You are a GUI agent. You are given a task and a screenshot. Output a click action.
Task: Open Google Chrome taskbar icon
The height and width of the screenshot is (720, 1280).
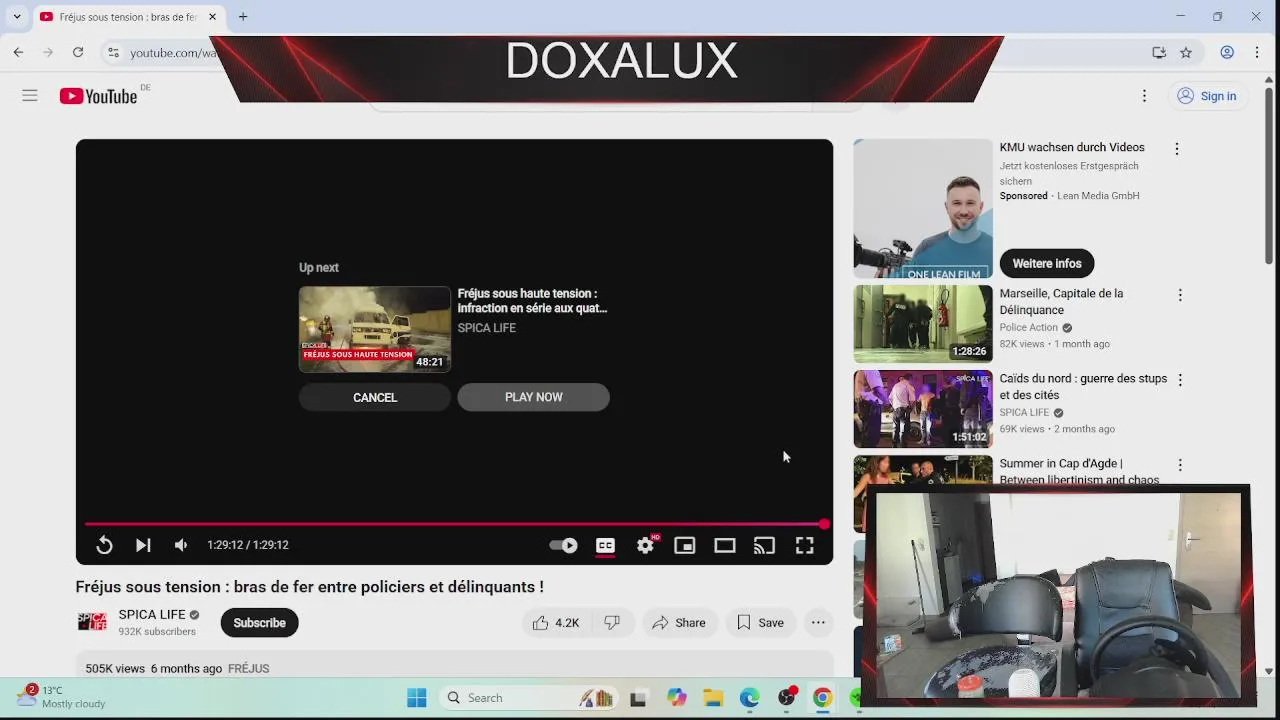coord(822,698)
